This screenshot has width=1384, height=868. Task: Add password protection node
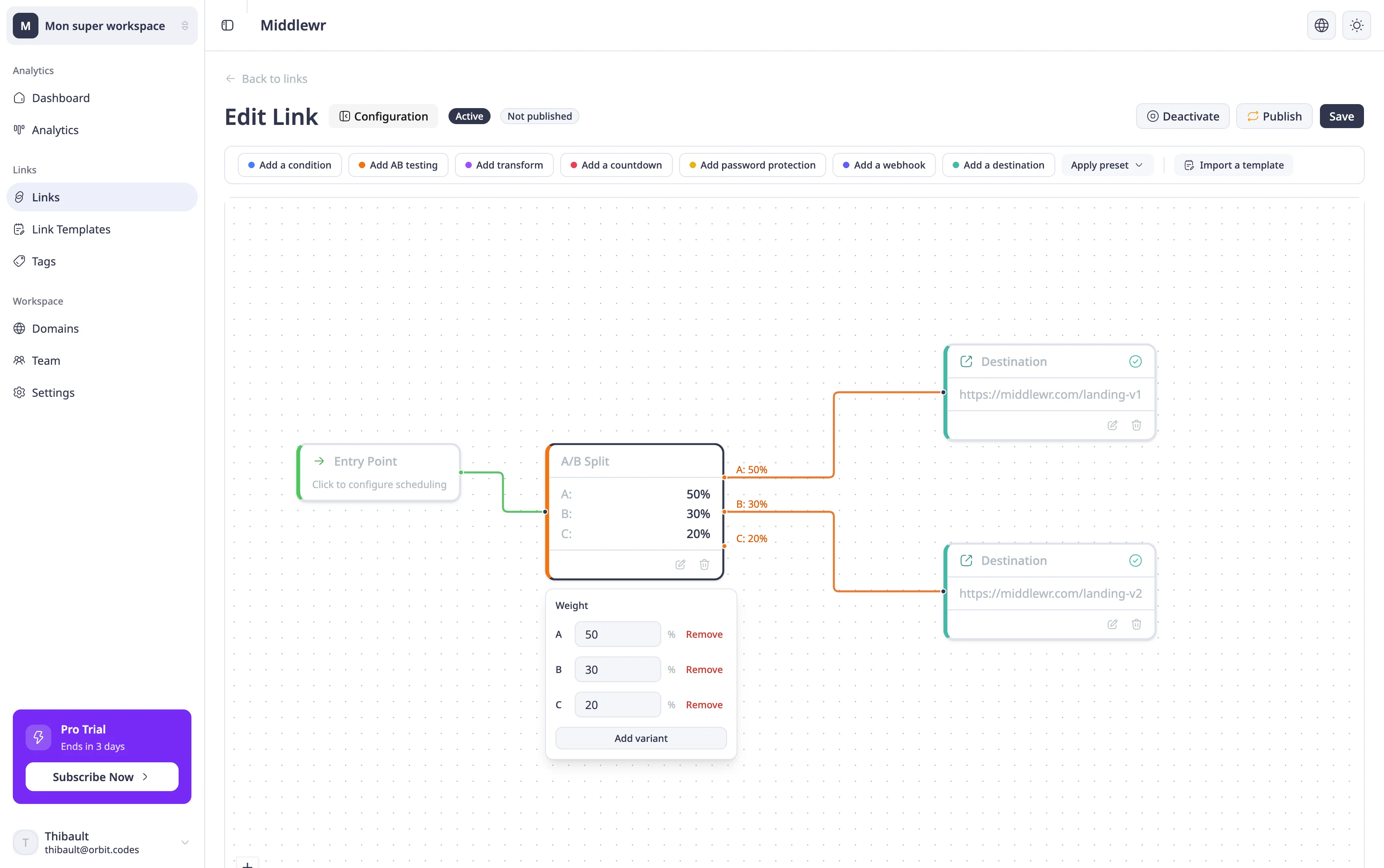pos(752,165)
